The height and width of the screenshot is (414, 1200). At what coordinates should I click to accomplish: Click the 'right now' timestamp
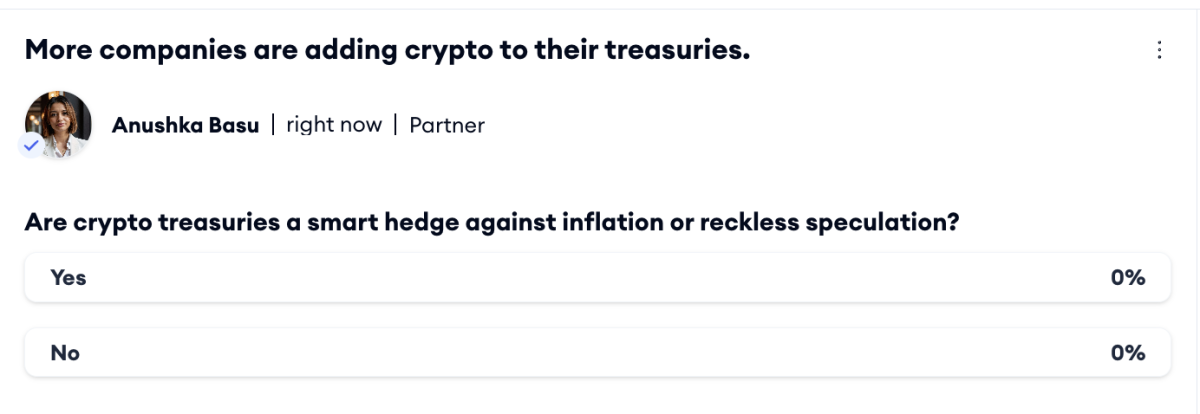[334, 125]
